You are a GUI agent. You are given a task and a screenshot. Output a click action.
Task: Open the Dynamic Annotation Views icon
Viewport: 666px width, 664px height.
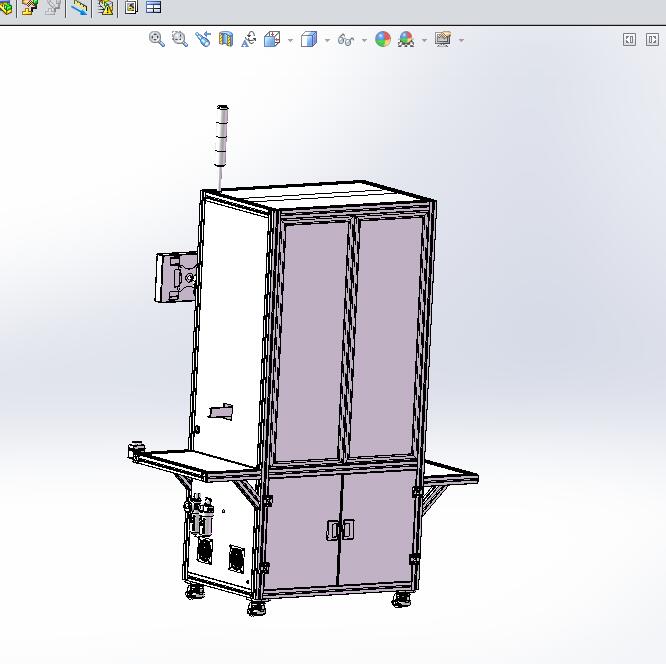[x=249, y=40]
